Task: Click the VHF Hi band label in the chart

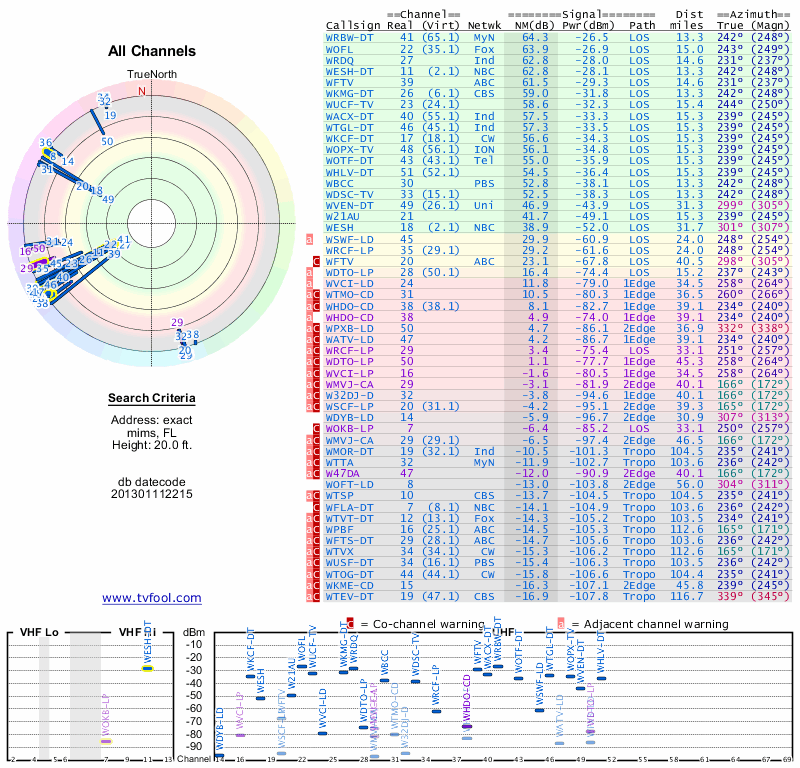Action: click(137, 632)
